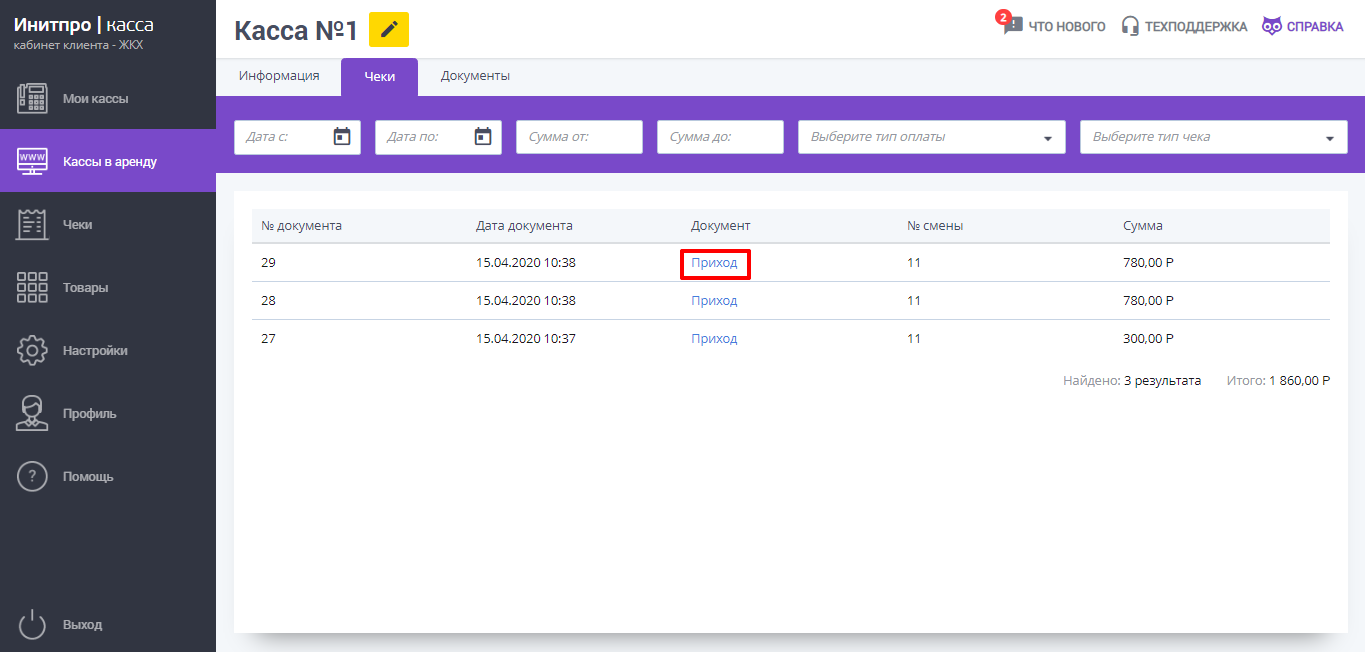Select the Чеки tab
Image resolution: width=1365 pixels, height=652 pixels.
pos(379,76)
